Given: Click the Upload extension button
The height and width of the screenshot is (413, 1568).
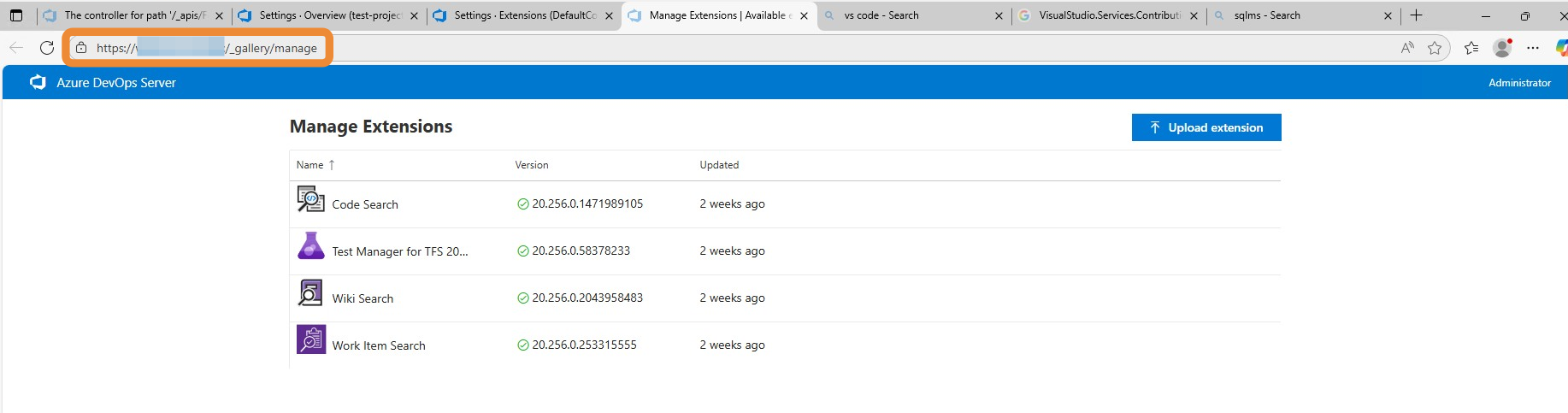Looking at the screenshot, I should tap(1206, 127).
